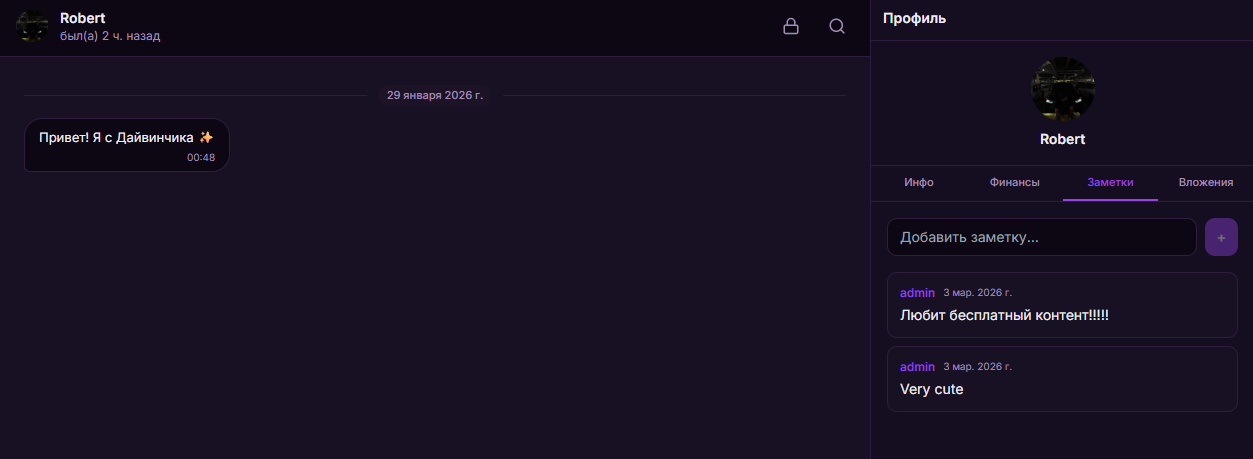Click Robert's name under the profile avatar
This screenshot has width=1253, height=459.
(x=1062, y=140)
